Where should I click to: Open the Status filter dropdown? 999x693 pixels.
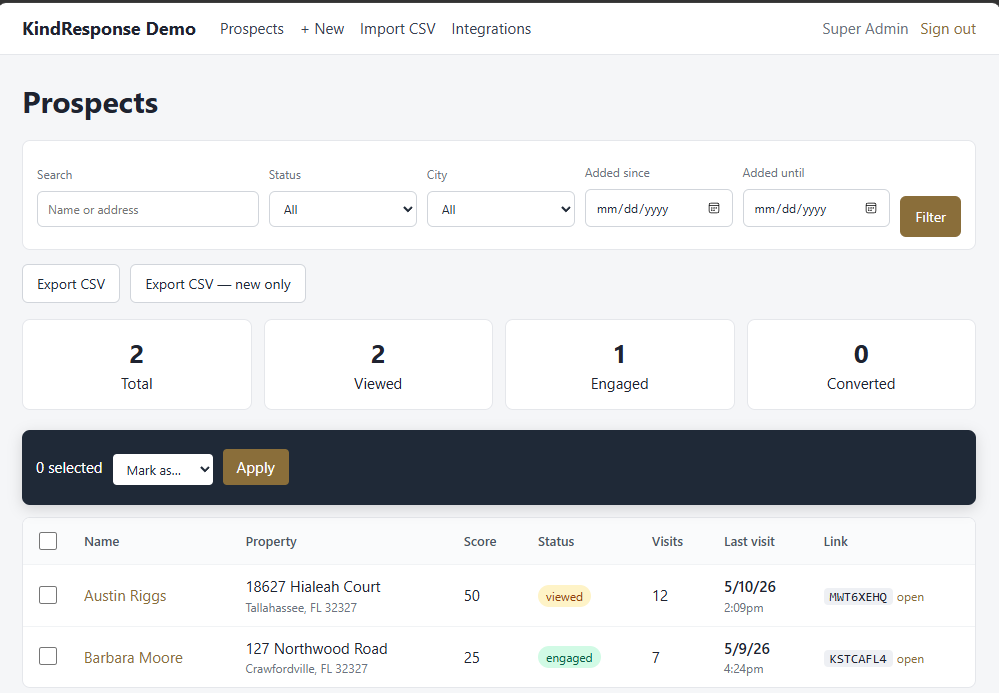pyautogui.click(x=343, y=209)
